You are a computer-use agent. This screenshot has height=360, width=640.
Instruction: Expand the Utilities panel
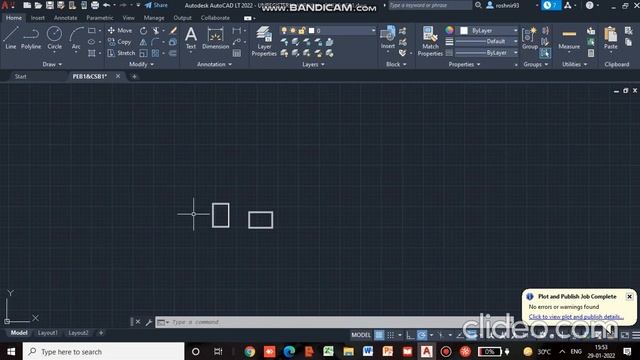click(575, 64)
